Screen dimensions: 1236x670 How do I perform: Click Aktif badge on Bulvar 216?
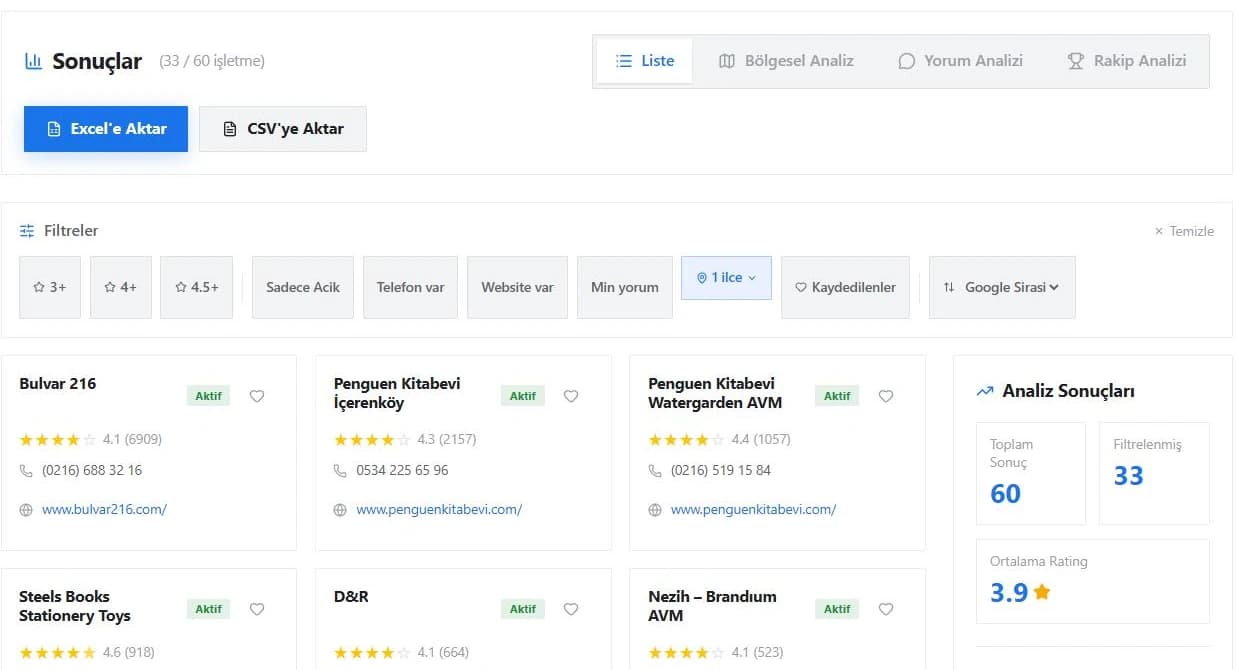tap(208, 396)
